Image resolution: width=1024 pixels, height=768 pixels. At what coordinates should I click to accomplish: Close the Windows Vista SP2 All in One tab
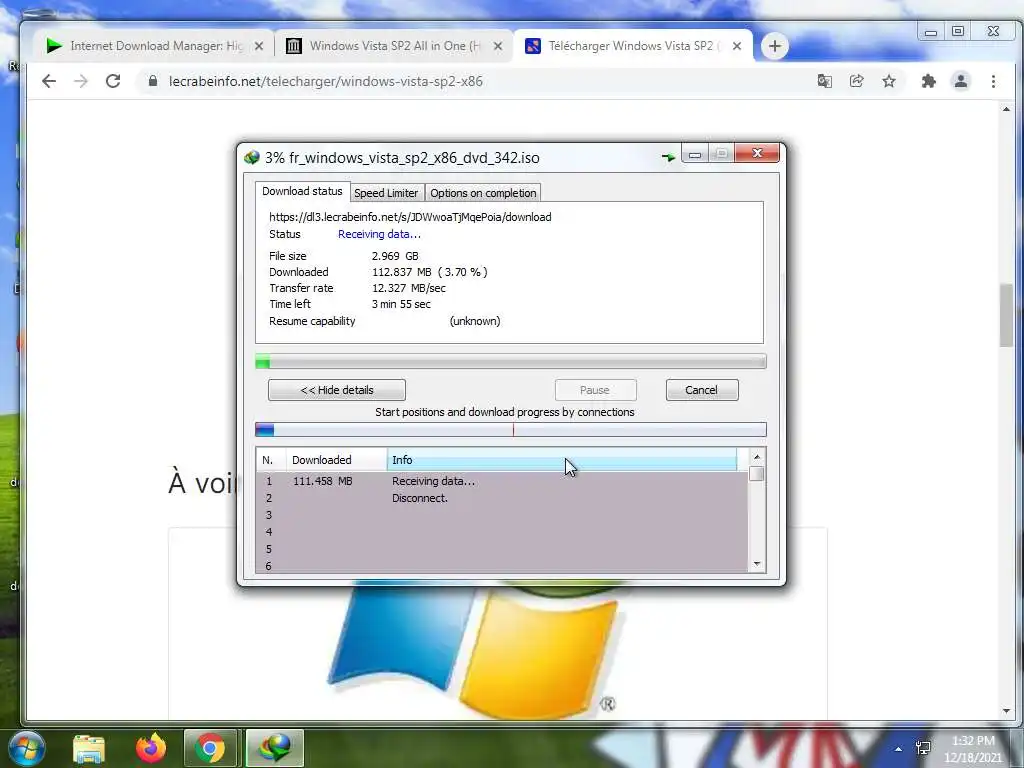498,46
